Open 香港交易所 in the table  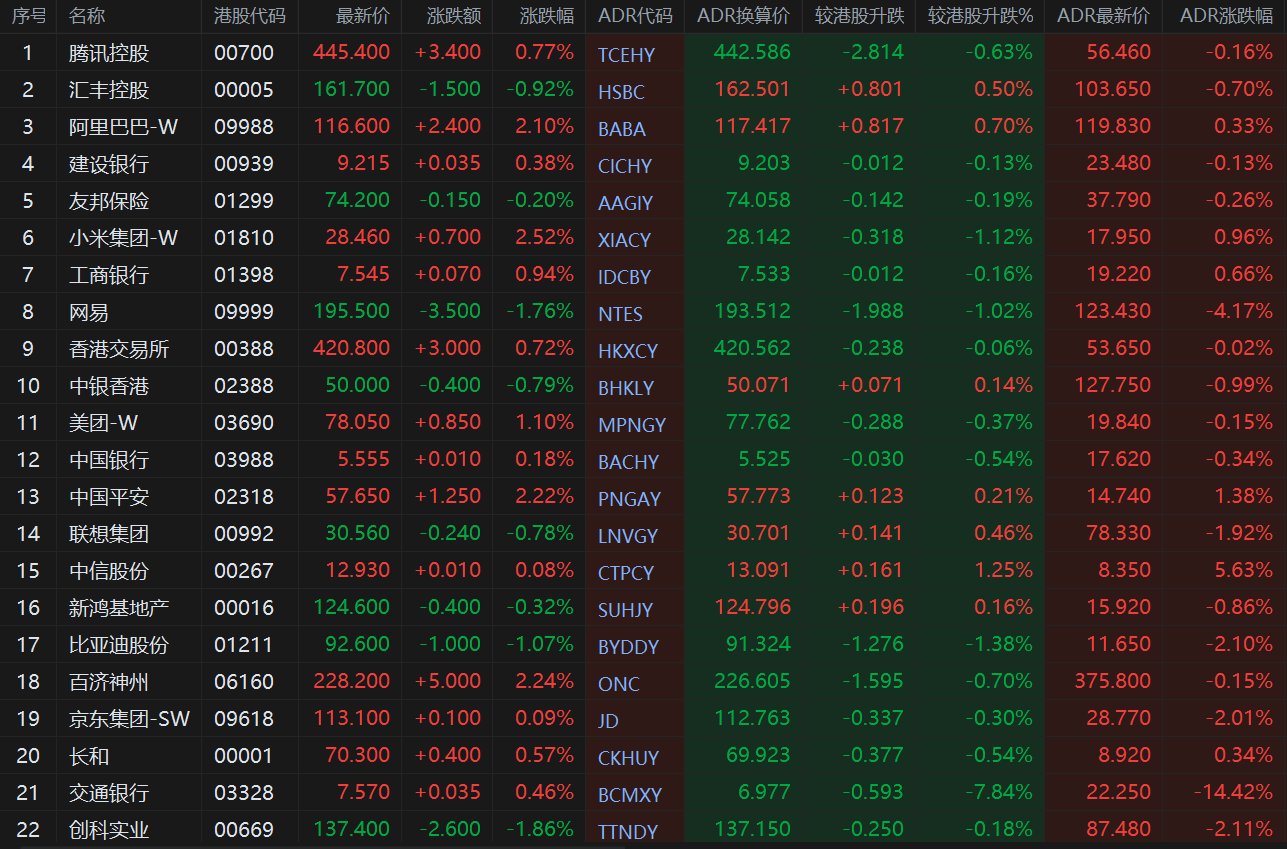(x=119, y=349)
